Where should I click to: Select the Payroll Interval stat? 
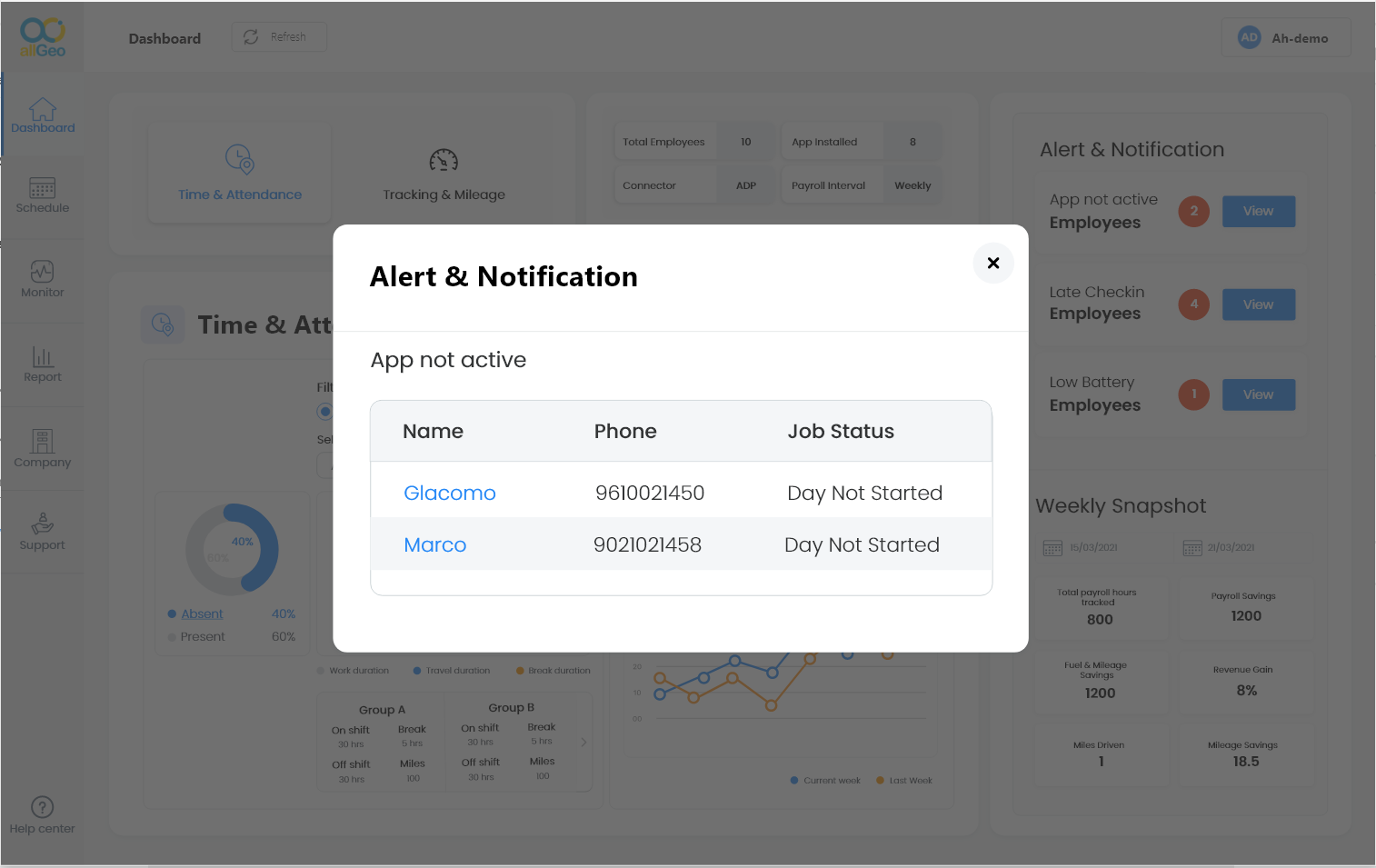(x=862, y=185)
